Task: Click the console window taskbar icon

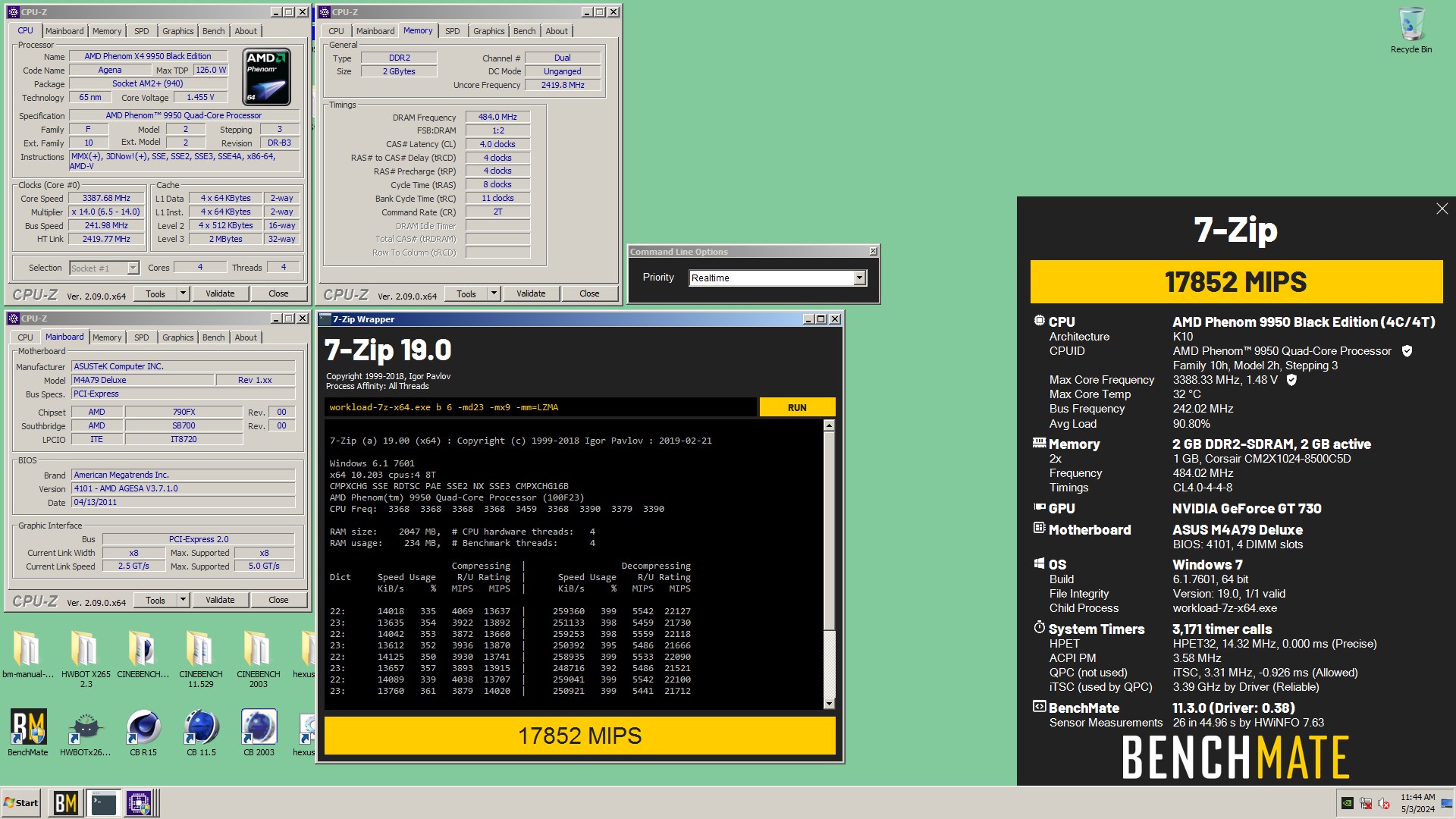Action: tap(102, 803)
